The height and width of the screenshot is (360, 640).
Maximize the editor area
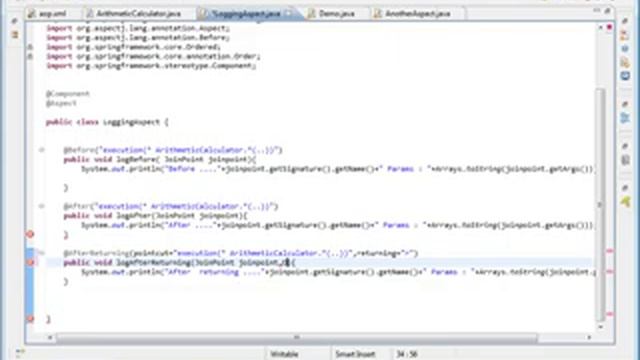click(607, 11)
